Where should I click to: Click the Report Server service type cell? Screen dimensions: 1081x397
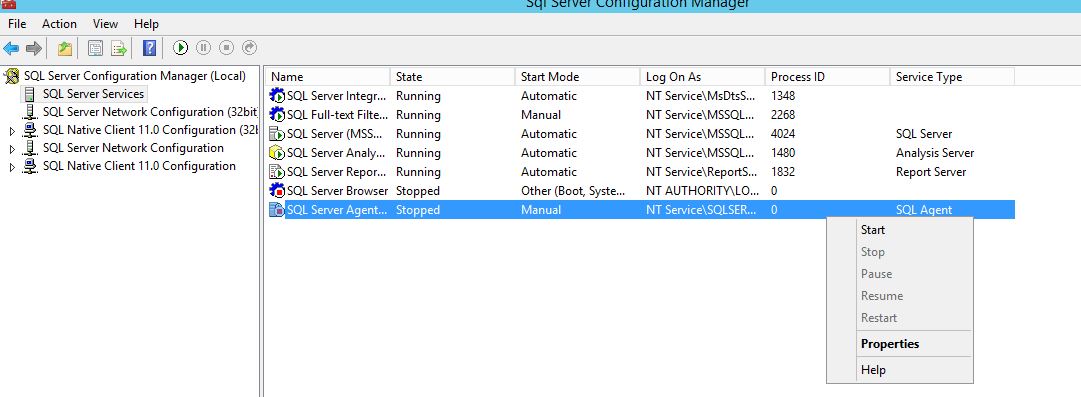click(x=931, y=172)
